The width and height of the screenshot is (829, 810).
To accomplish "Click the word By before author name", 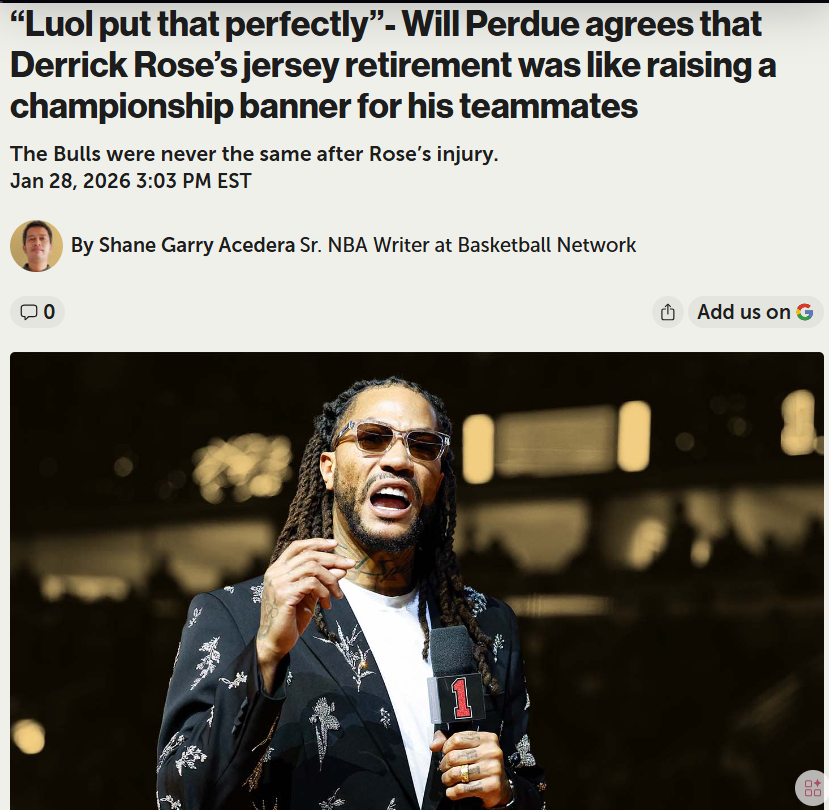I will point(82,246).
